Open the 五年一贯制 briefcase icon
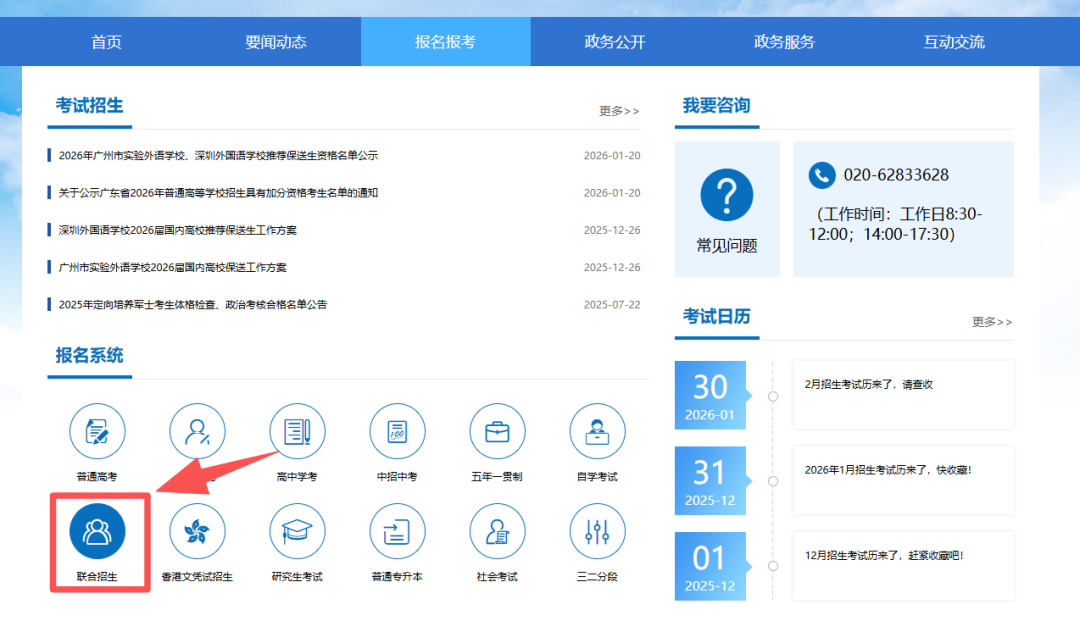This screenshot has width=1080, height=621. coord(497,432)
